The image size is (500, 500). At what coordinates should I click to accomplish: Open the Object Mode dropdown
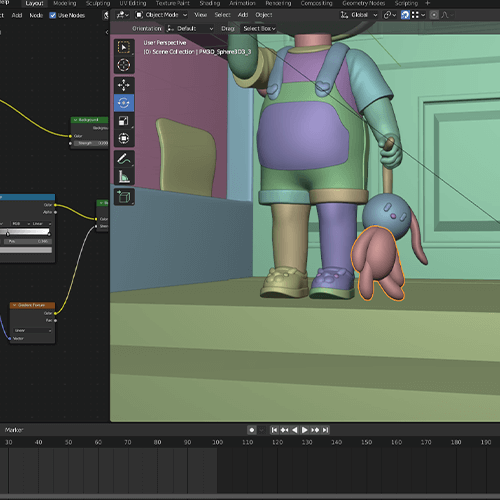[x=161, y=15]
